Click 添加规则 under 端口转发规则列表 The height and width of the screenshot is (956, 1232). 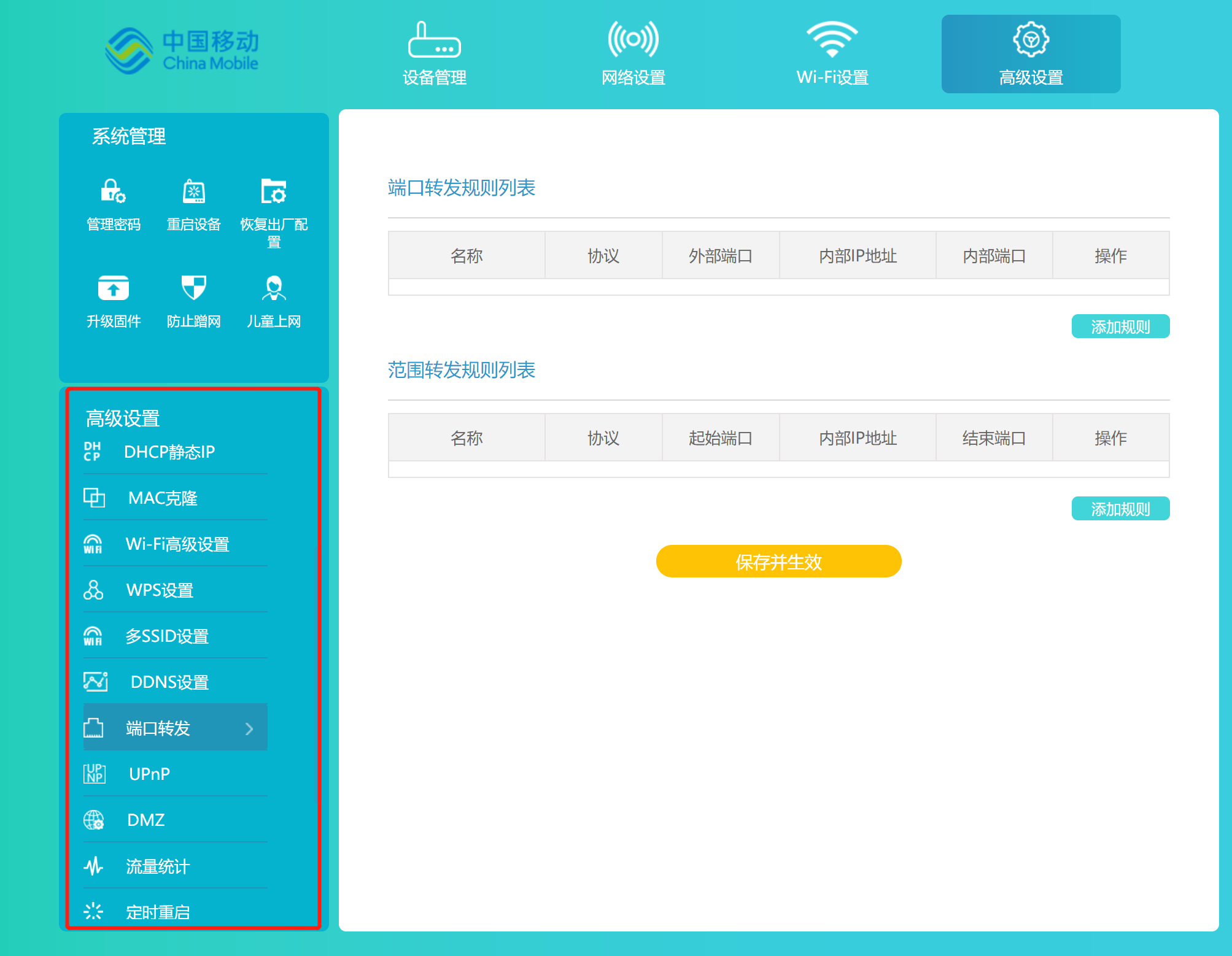[x=1120, y=326]
